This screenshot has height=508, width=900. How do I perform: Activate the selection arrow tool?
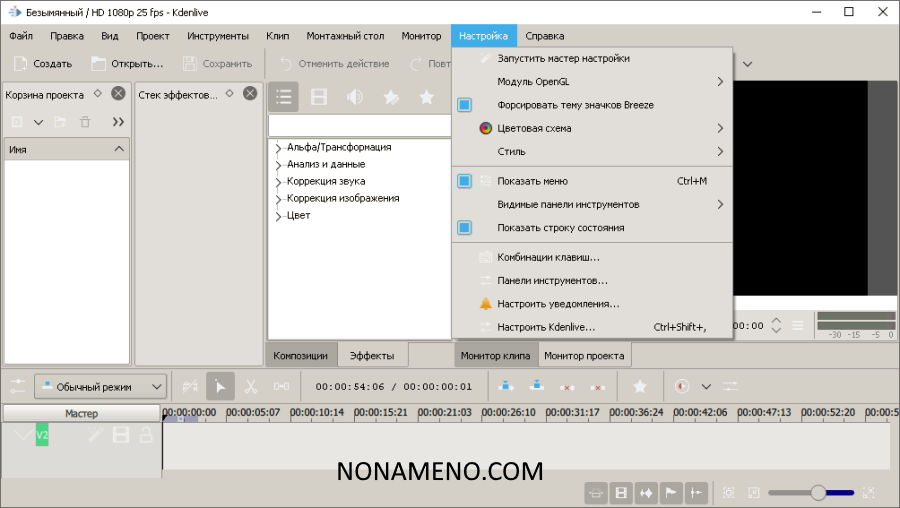coord(221,386)
